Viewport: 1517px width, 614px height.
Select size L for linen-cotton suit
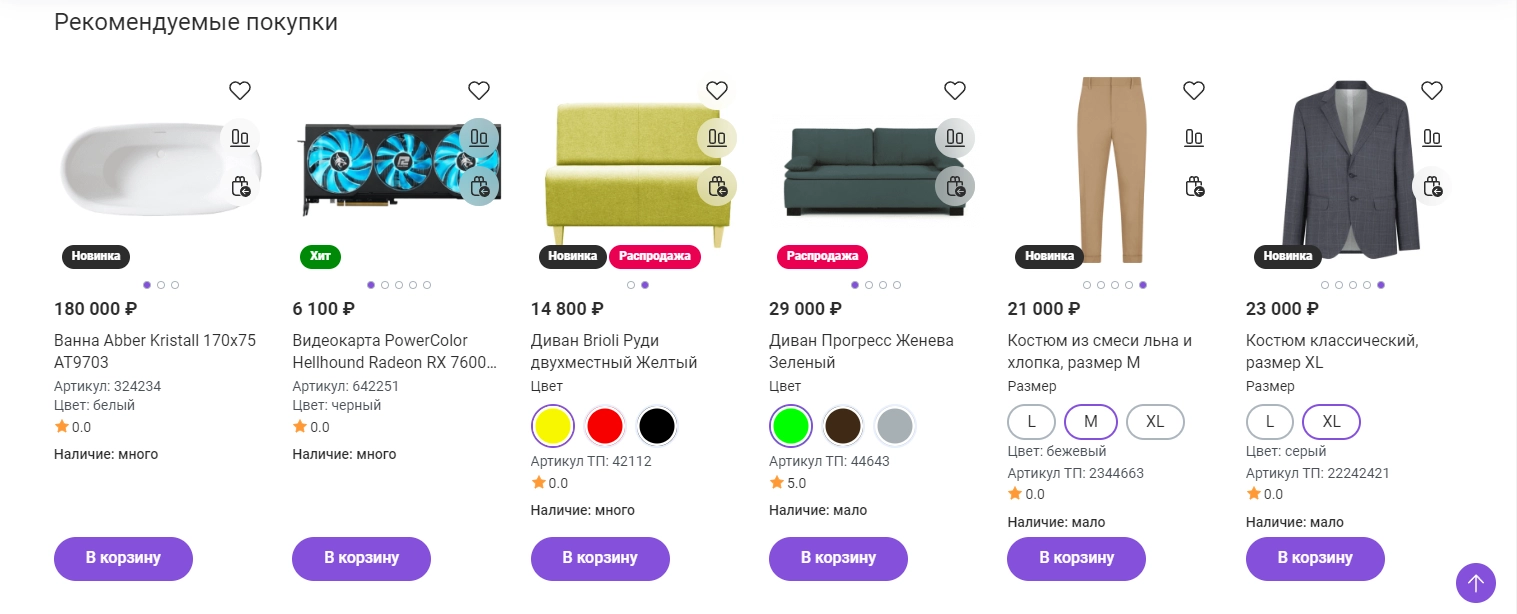coord(1032,422)
